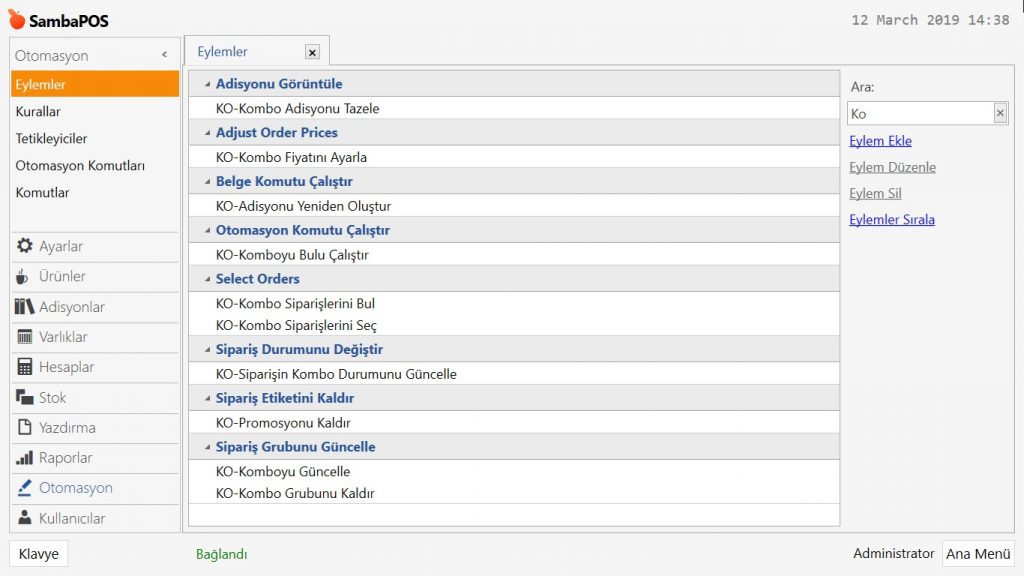Select Tetikleyiciler from the sidebar menu
1024x576 pixels.
pos(51,139)
